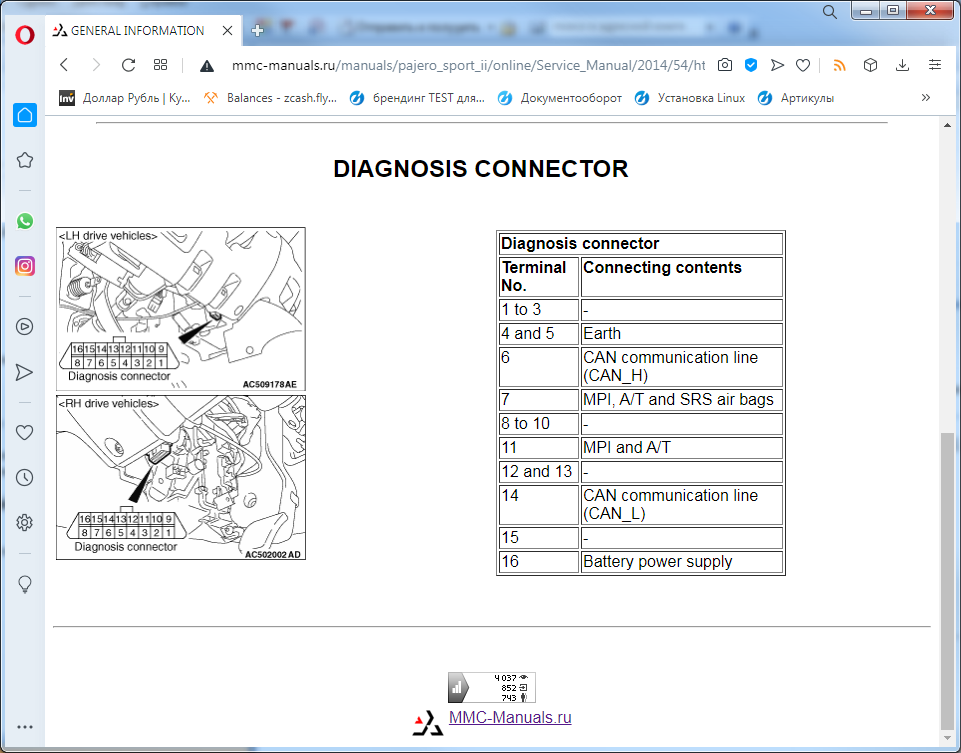Open Instagram sidebar panel
The width and height of the screenshot is (961, 753).
point(25,266)
